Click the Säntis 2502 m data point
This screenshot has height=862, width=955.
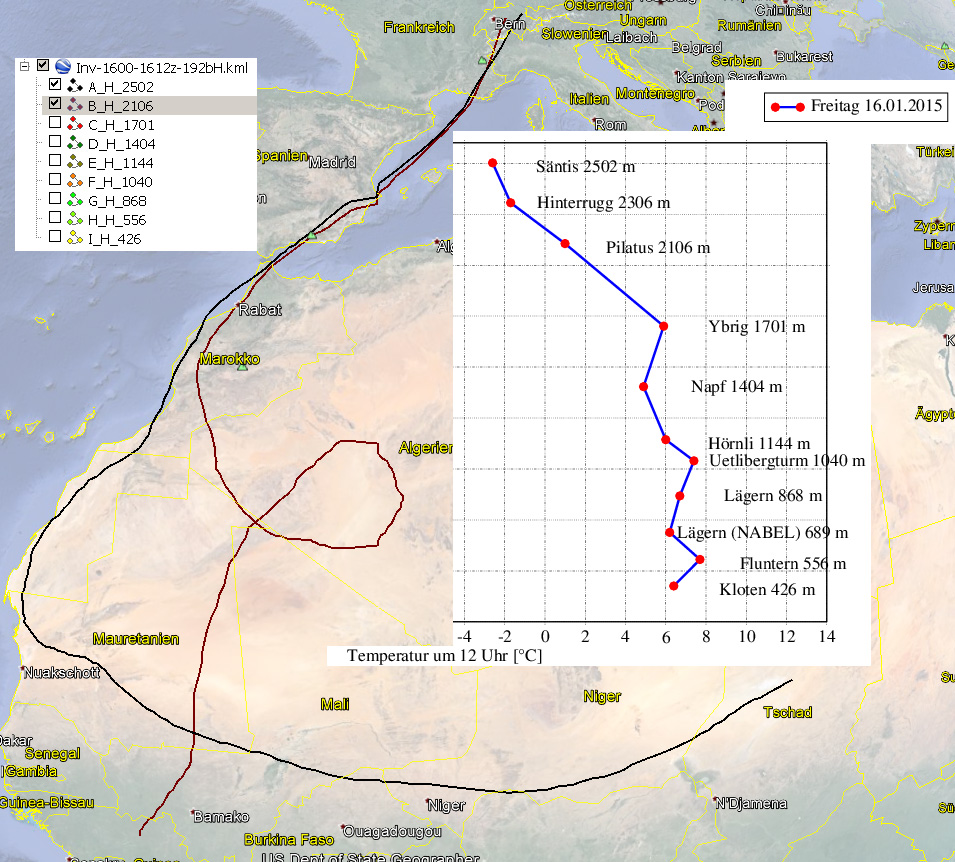pos(492,163)
